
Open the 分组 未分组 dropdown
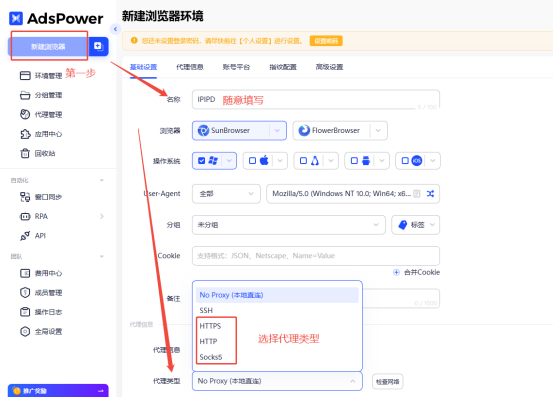click(289, 225)
